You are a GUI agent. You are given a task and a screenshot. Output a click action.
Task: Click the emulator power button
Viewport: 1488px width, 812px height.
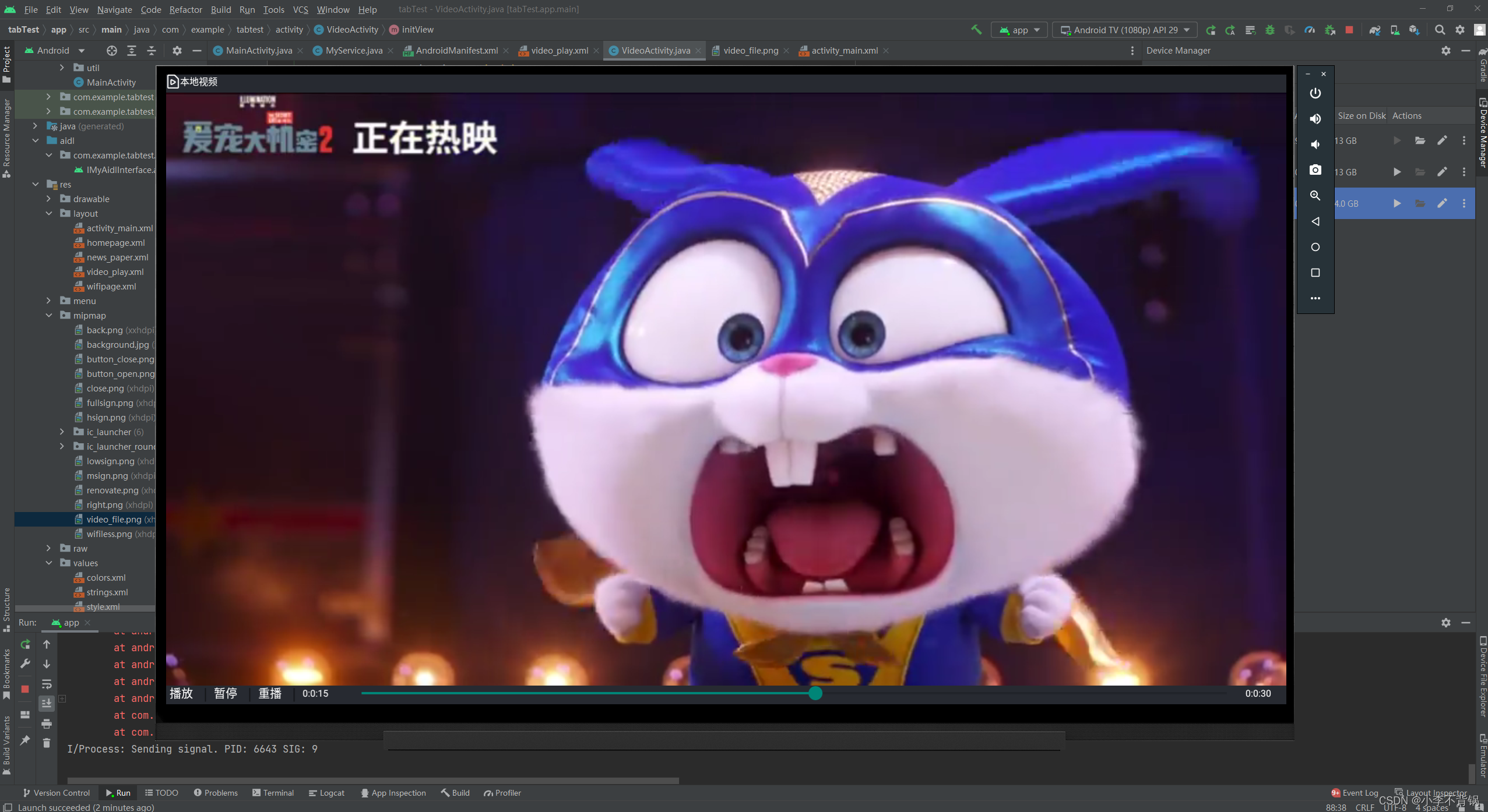(x=1315, y=93)
